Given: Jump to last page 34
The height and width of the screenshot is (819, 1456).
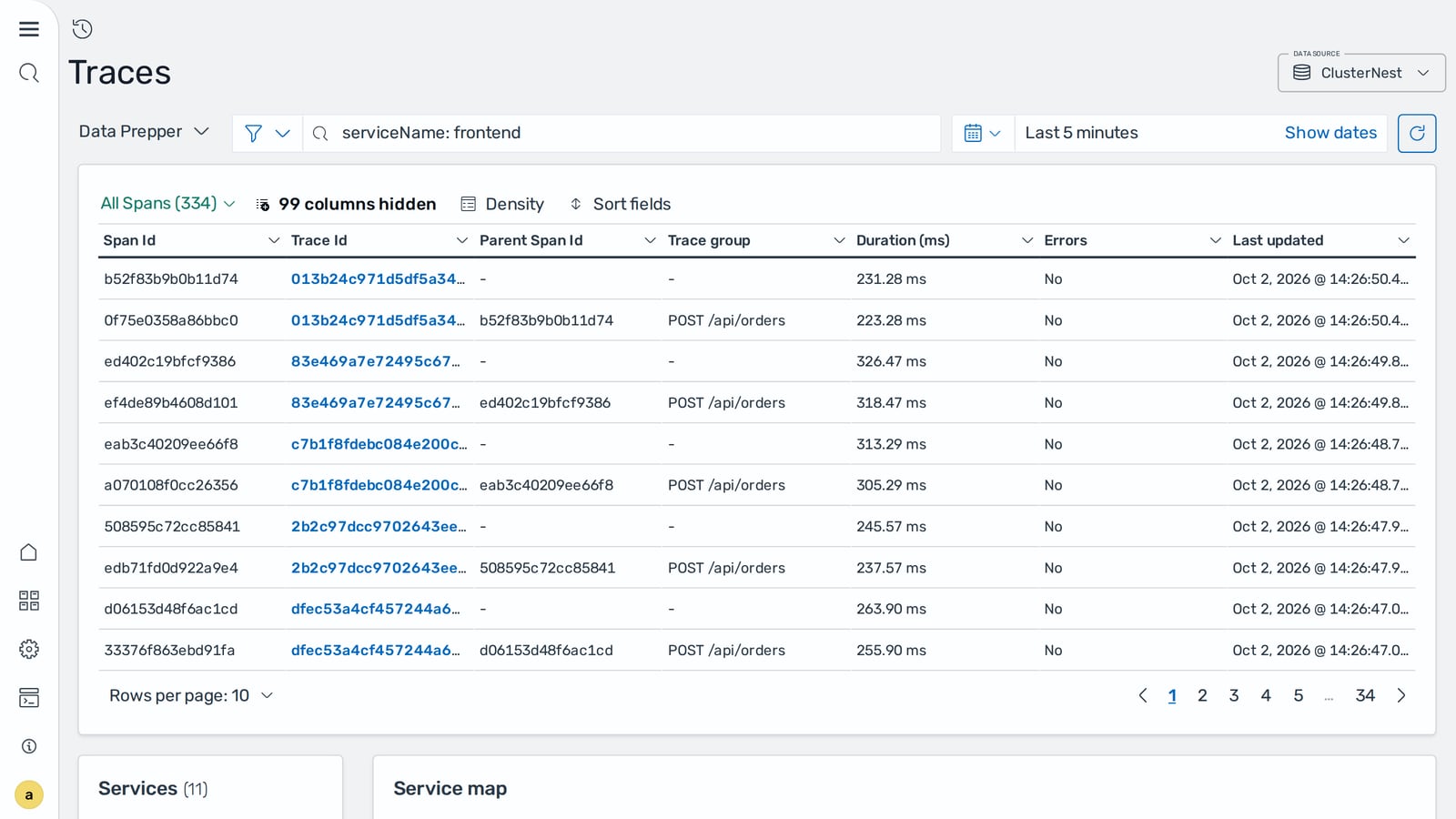Looking at the screenshot, I should [x=1365, y=695].
